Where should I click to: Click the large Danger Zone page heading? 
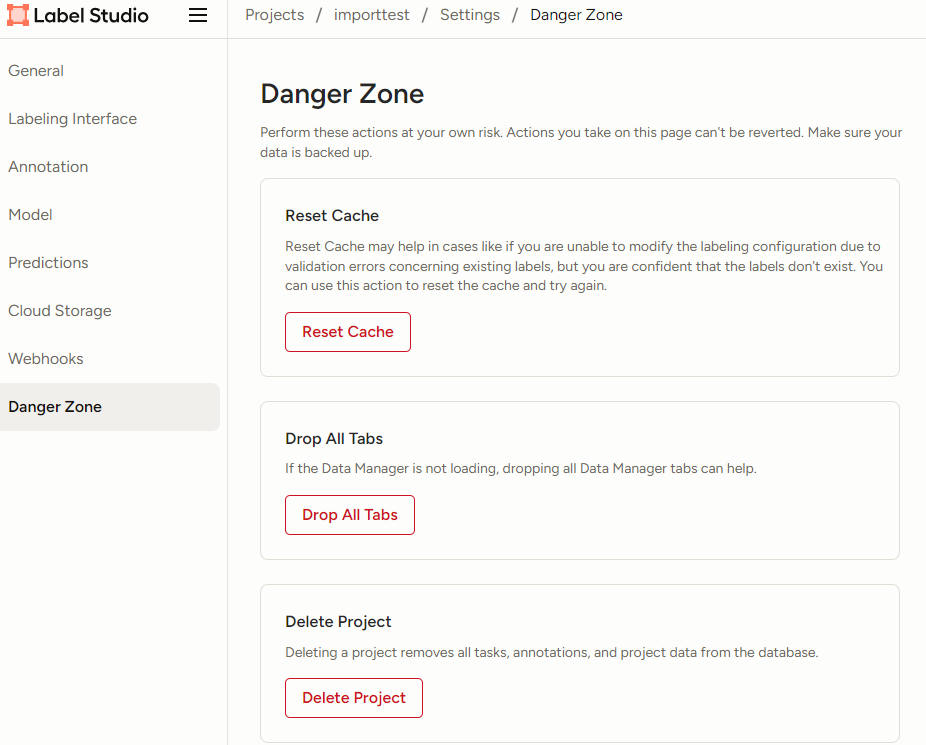[342, 94]
